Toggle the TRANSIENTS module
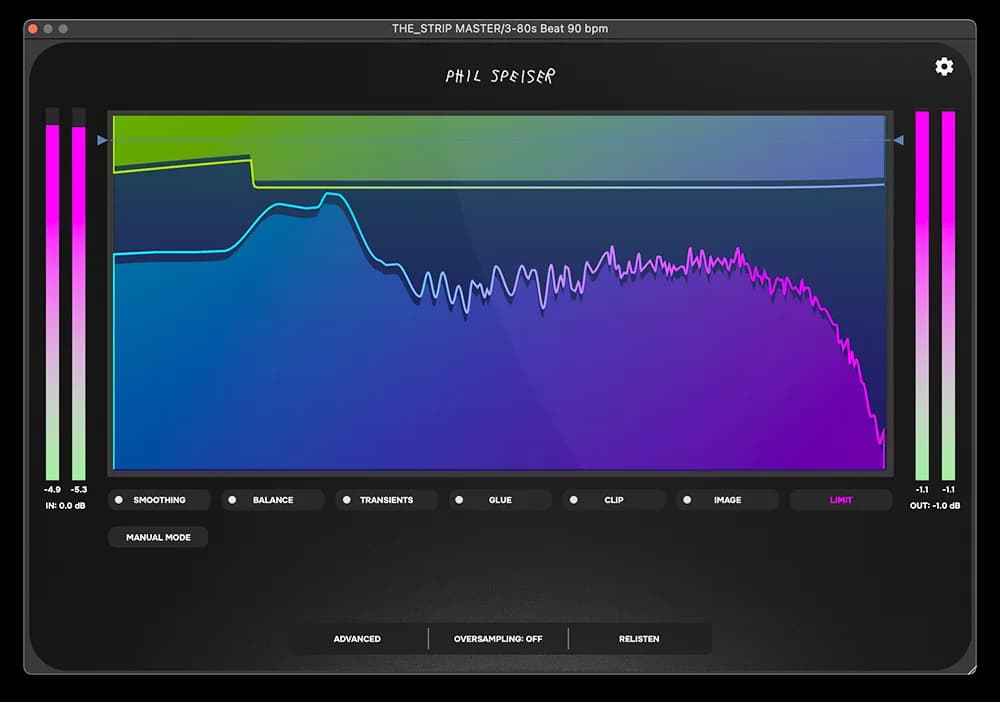This screenshot has width=1000, height=702. point(386,500)
